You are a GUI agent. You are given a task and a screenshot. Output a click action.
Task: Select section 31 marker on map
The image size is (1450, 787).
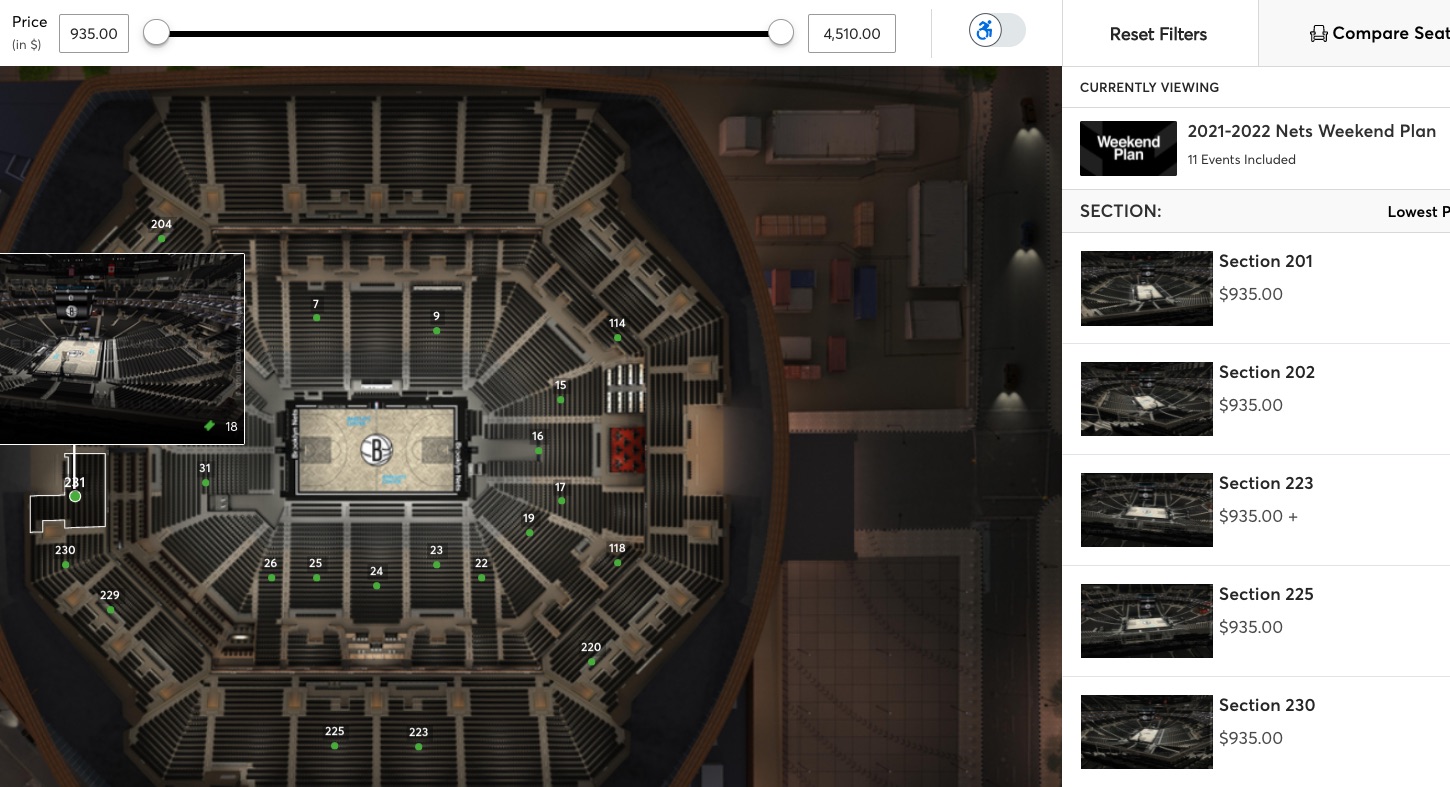[205, 483]
